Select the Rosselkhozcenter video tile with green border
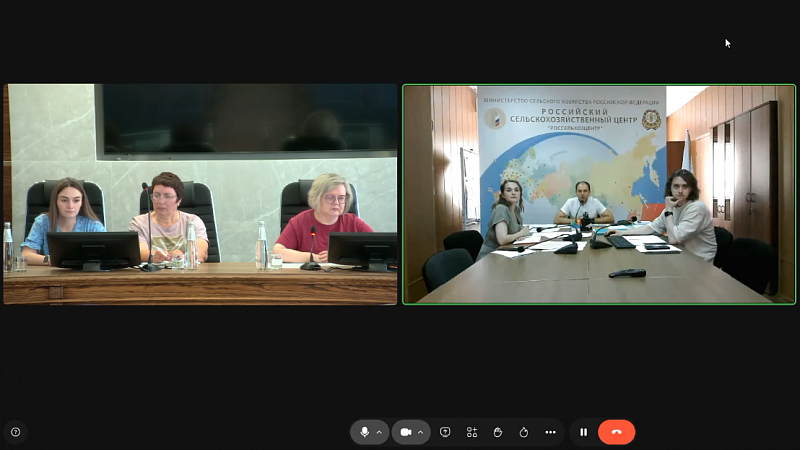 point(599,194)
